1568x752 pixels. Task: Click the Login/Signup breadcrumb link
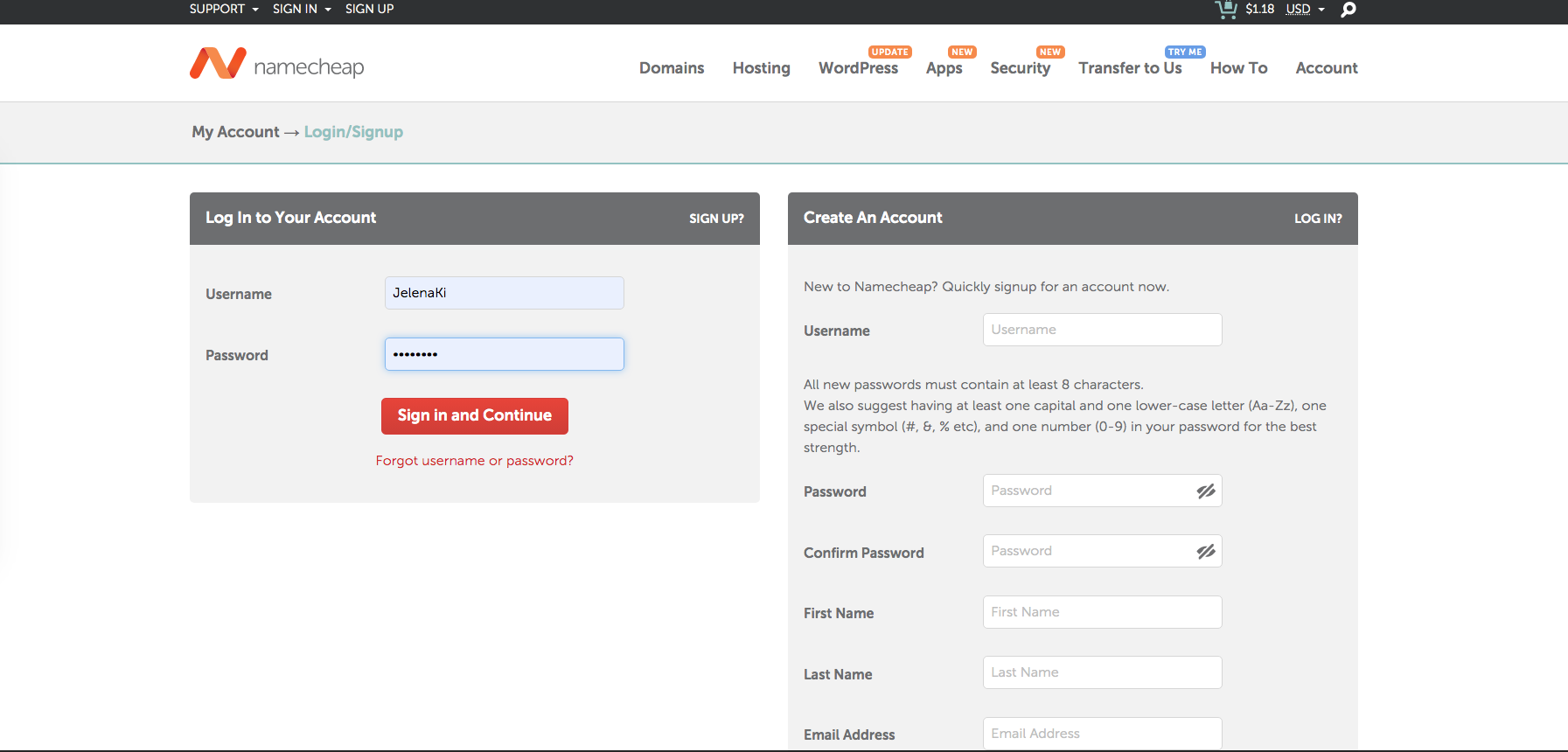pyautogui.click(x=353, y=132)
